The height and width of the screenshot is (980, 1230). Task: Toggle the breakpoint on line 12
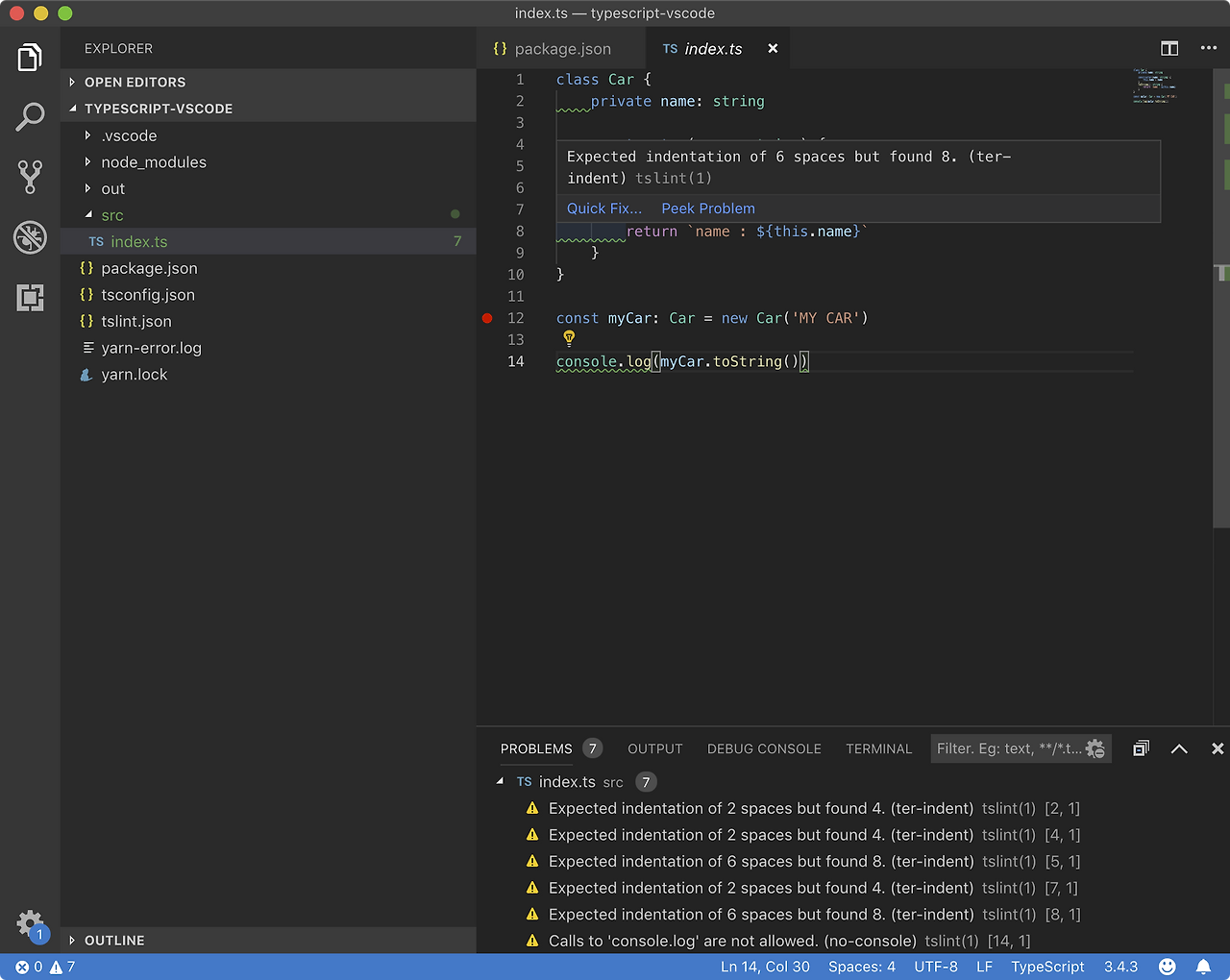487,318
